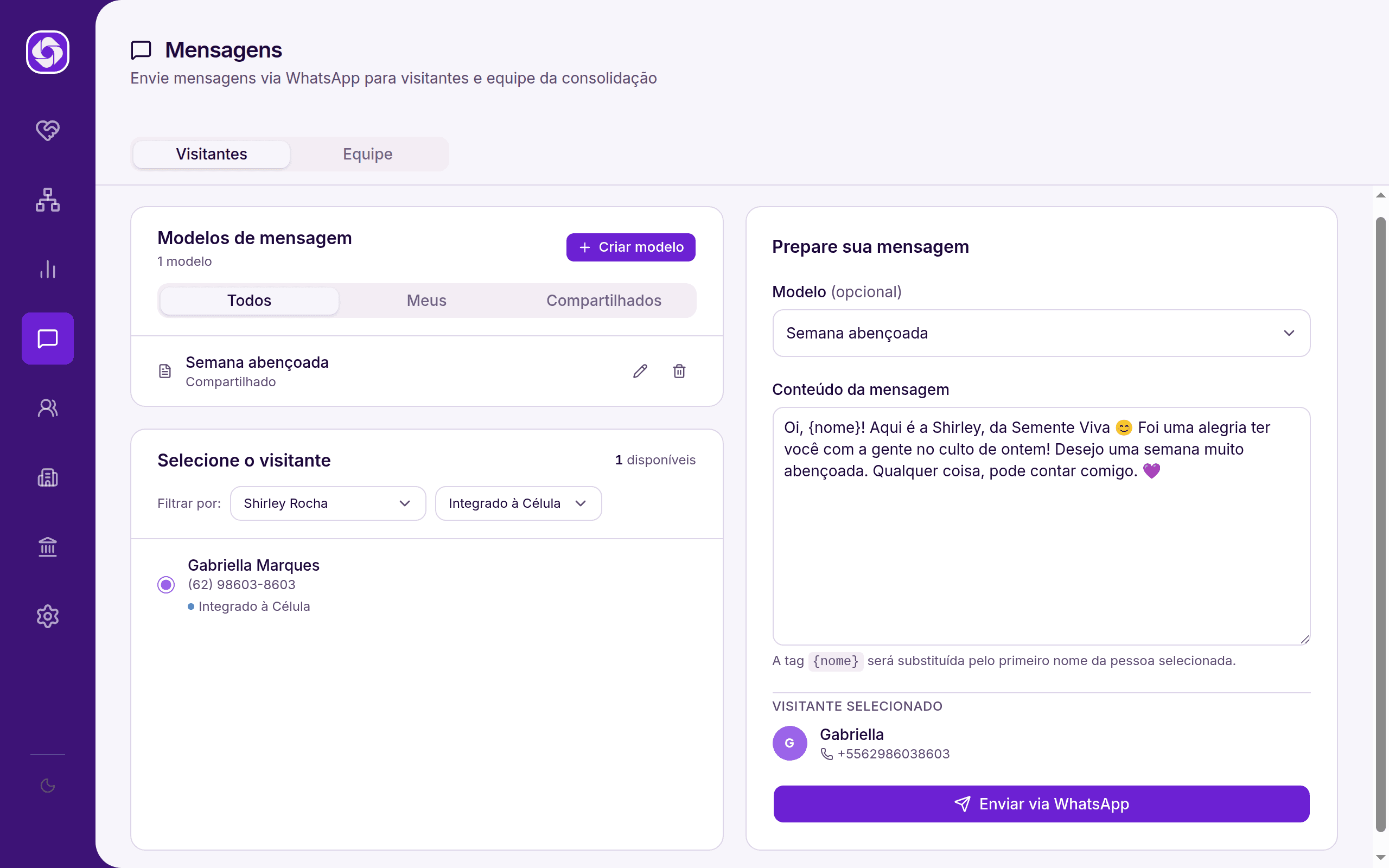The image size is (1389, 868).
Task: Select Gabriella Marques radio button
Action: pyautogui.click(x=166, y=585)
